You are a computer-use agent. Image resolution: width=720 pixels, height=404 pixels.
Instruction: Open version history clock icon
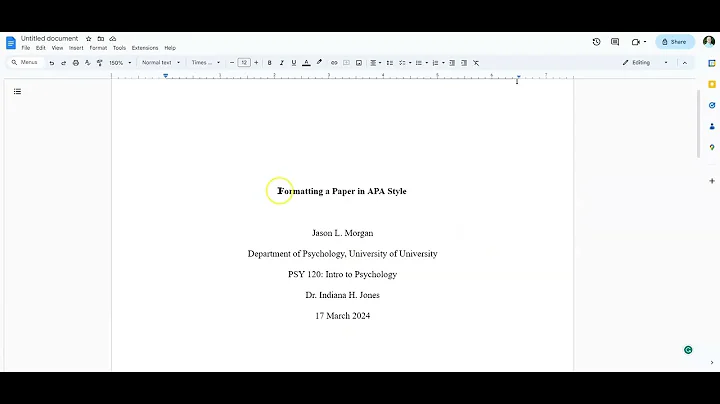[596, 42]
